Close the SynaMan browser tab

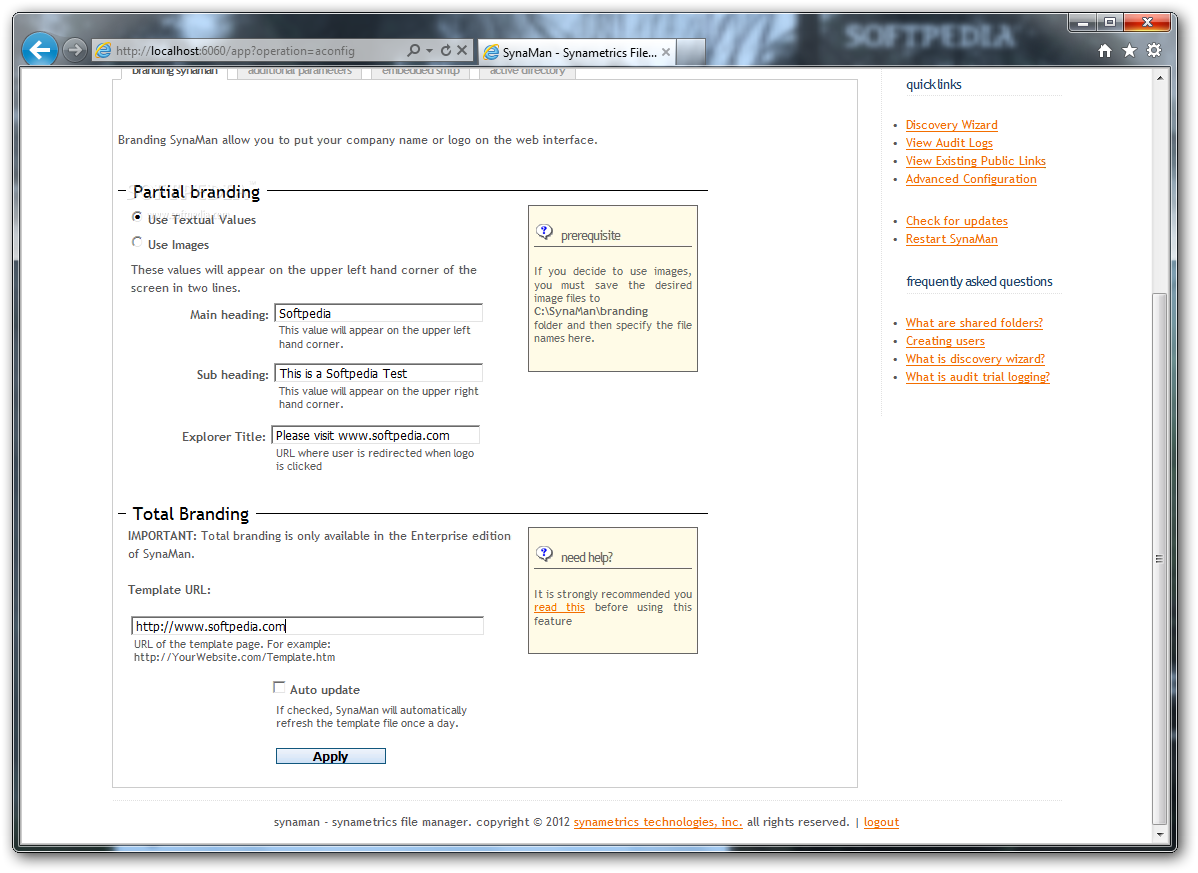pyautogui.click(x=666, y=52)
